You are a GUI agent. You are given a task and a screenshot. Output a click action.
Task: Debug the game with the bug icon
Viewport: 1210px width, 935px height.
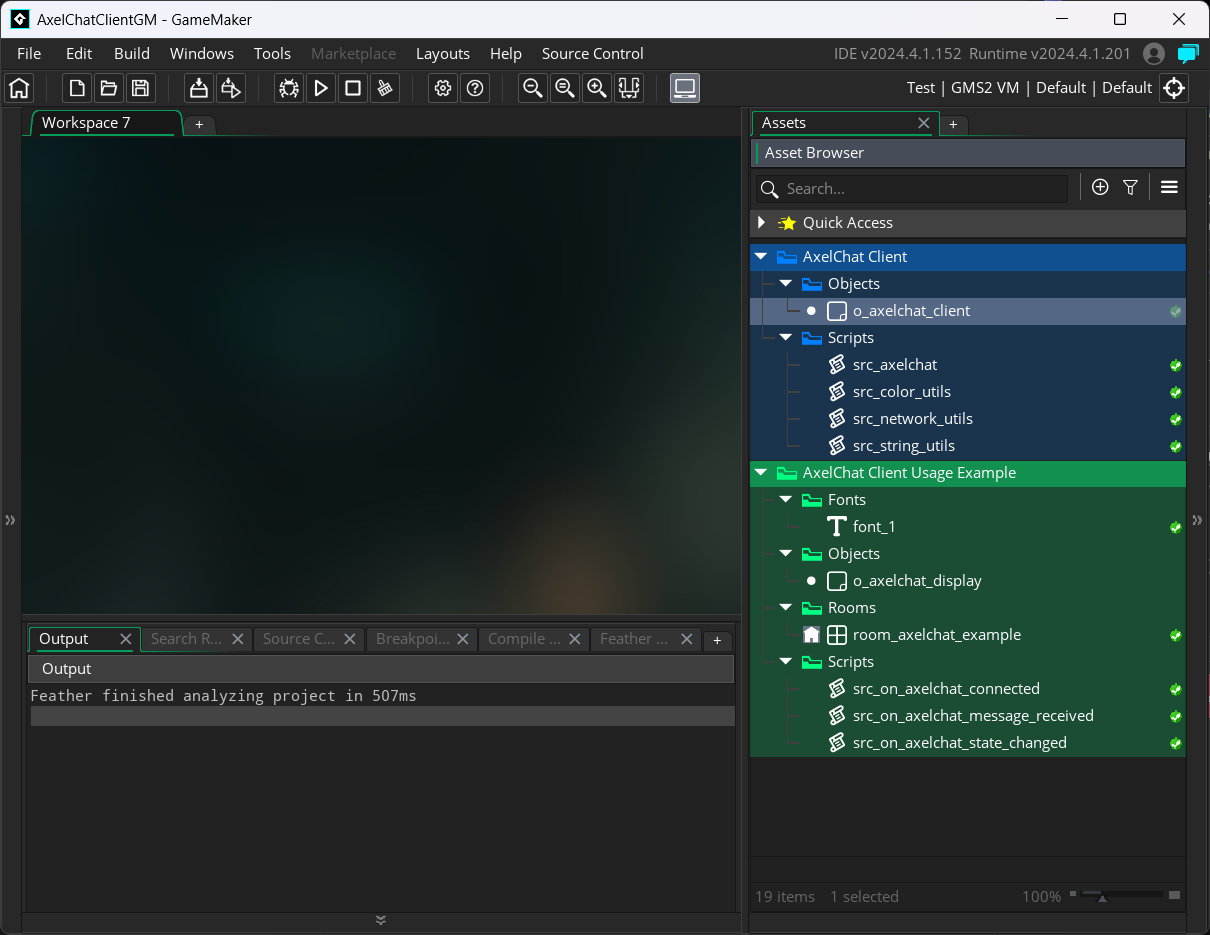click(289, 88)
